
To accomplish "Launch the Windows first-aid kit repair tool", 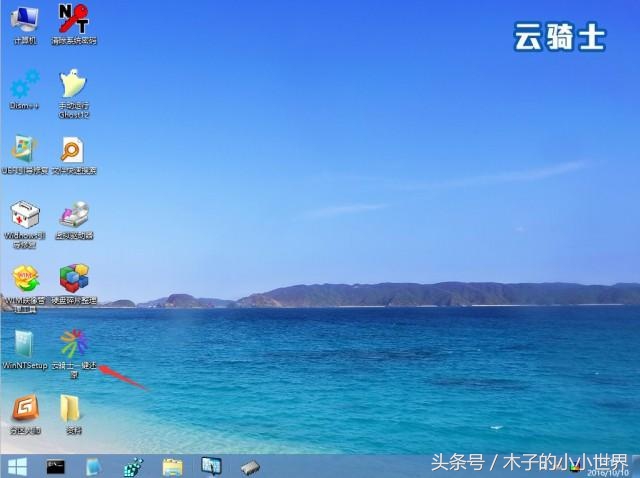I will (24, 214).
